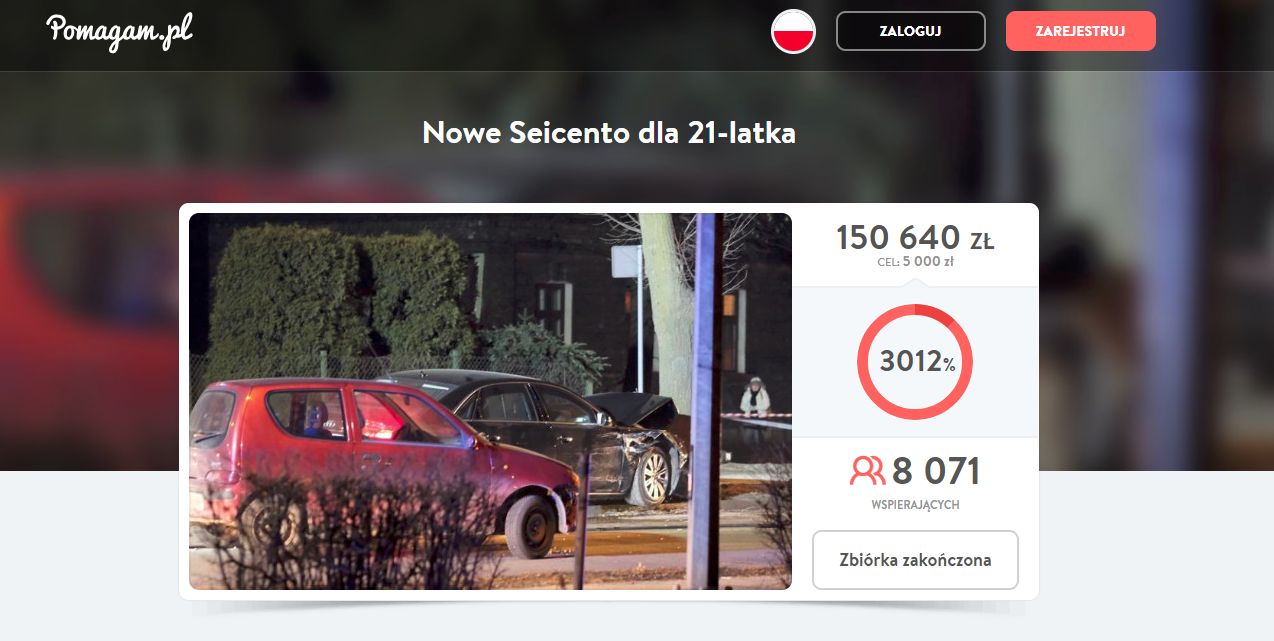
Task: Click the ZAREJESTRUJ register button
Action: [x=1080, y=31]
